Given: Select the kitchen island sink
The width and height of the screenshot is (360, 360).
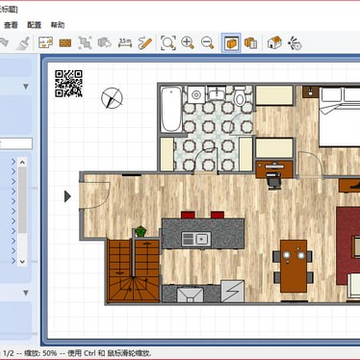Looking at the screenshot, I should coord(196,239).
